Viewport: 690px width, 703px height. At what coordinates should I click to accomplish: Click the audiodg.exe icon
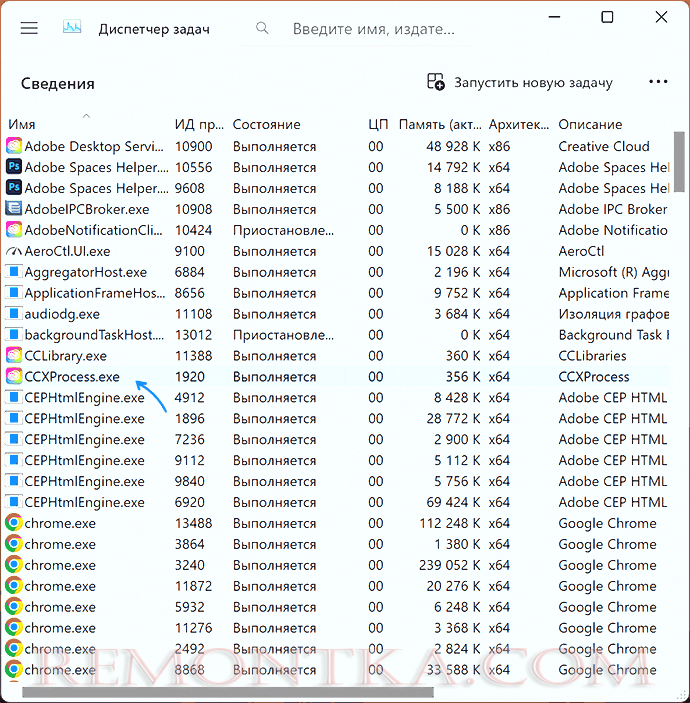click(14, 314)
